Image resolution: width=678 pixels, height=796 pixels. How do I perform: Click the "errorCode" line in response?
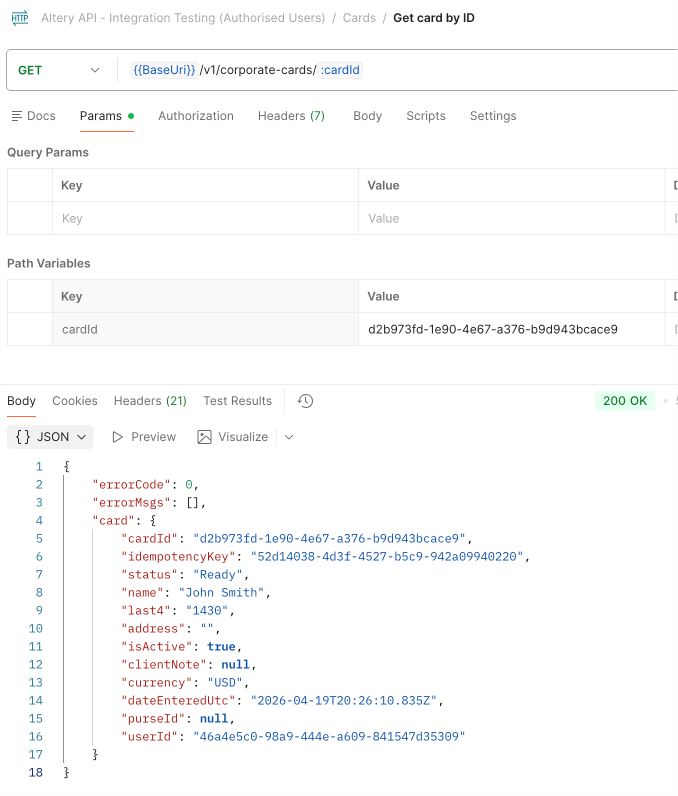(x=145, y=485)
